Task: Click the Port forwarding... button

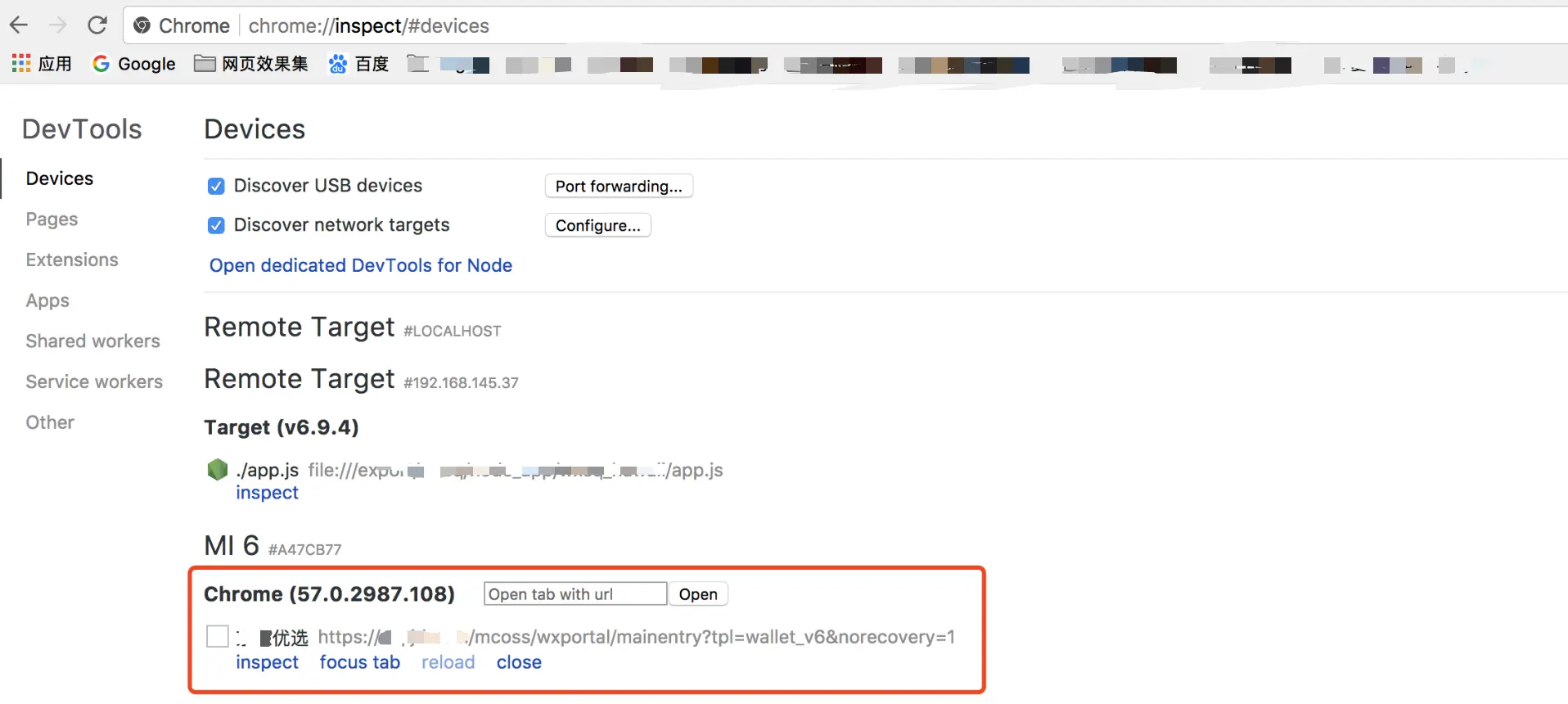Action: (619, 186)
